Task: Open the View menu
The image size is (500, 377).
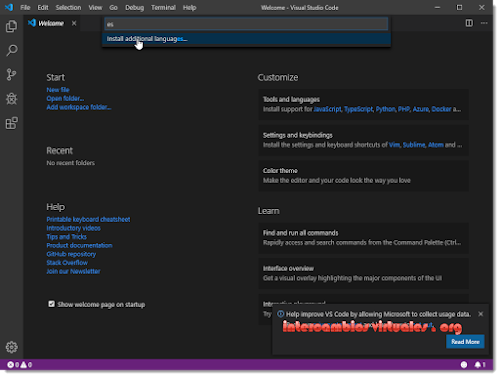Action: coord(95,7)
